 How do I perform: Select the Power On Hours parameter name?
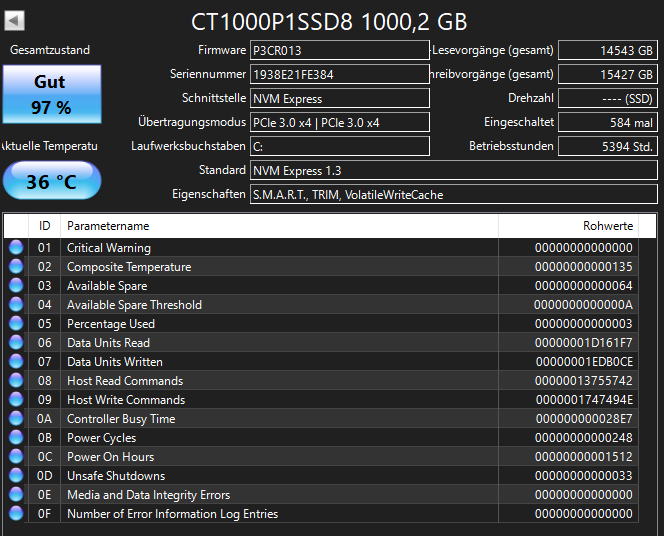(111, 457)
